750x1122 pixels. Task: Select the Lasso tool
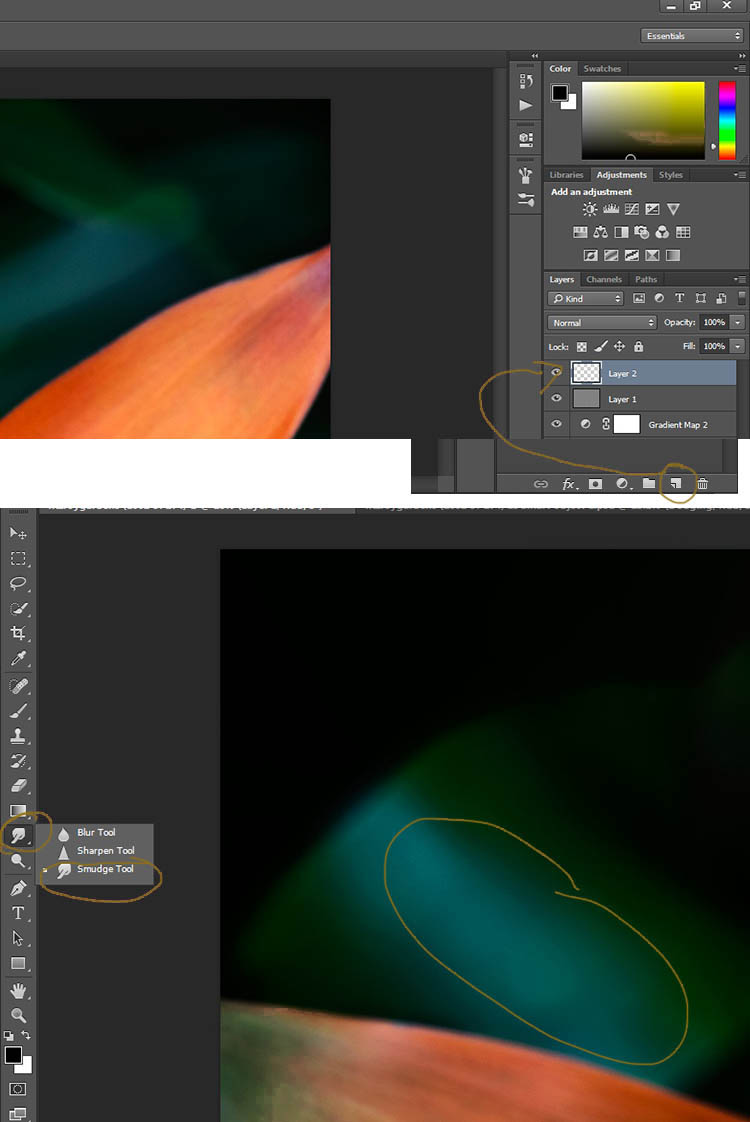18,583
